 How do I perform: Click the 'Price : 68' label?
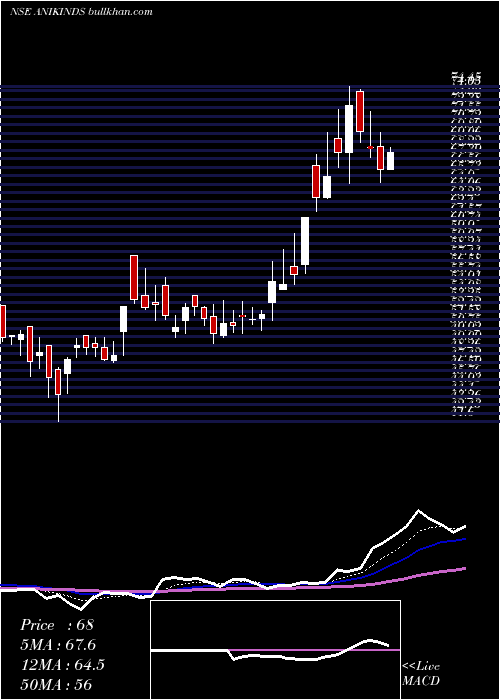57,625
